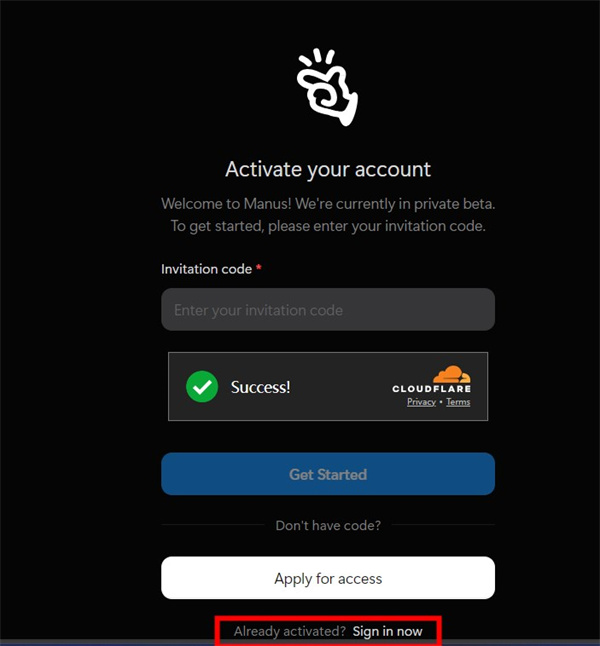Click the Success! verification text

(260, 387)
